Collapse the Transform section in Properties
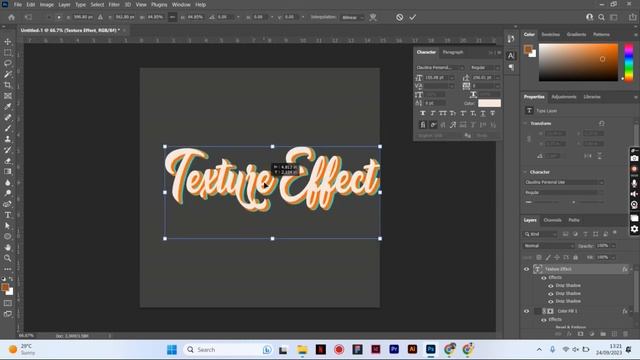 [525, 123]
